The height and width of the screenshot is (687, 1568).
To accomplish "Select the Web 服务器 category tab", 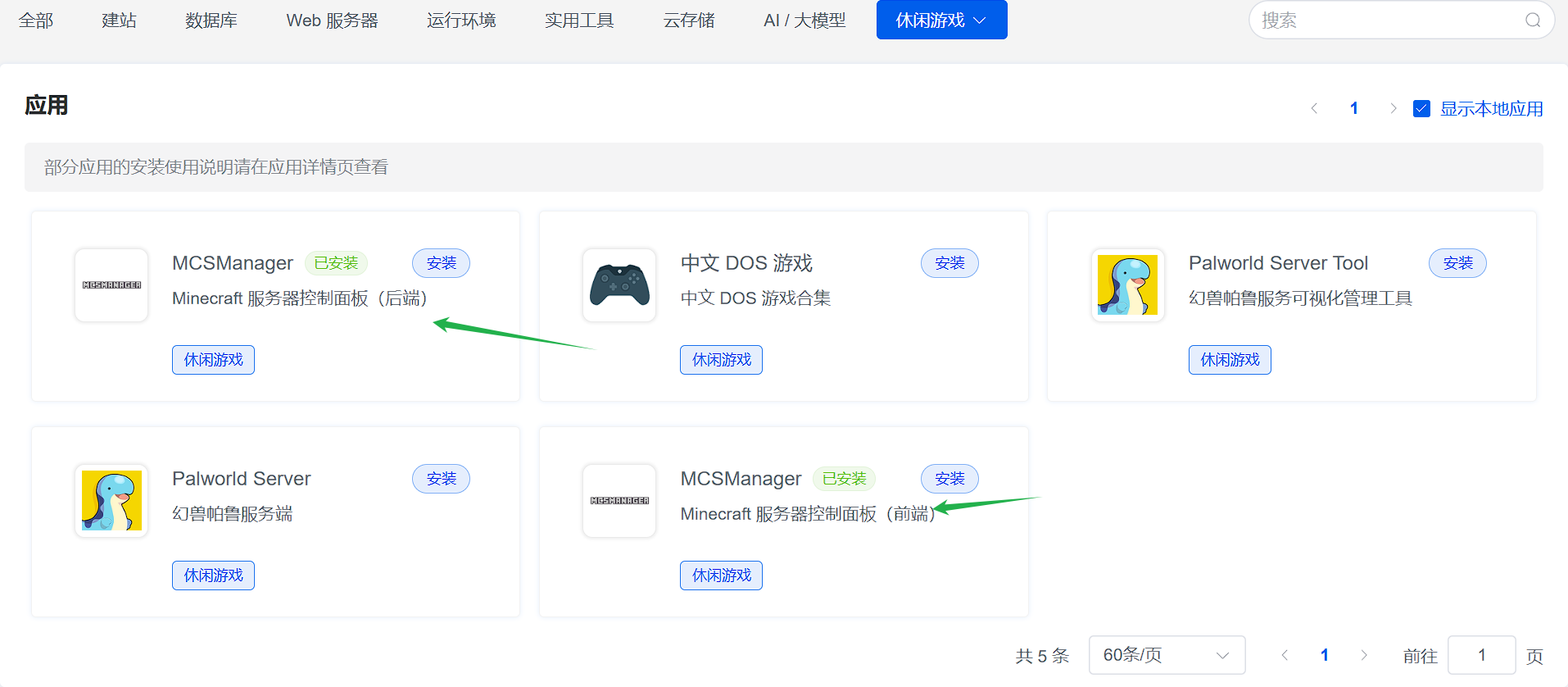I will coord(332,20).
